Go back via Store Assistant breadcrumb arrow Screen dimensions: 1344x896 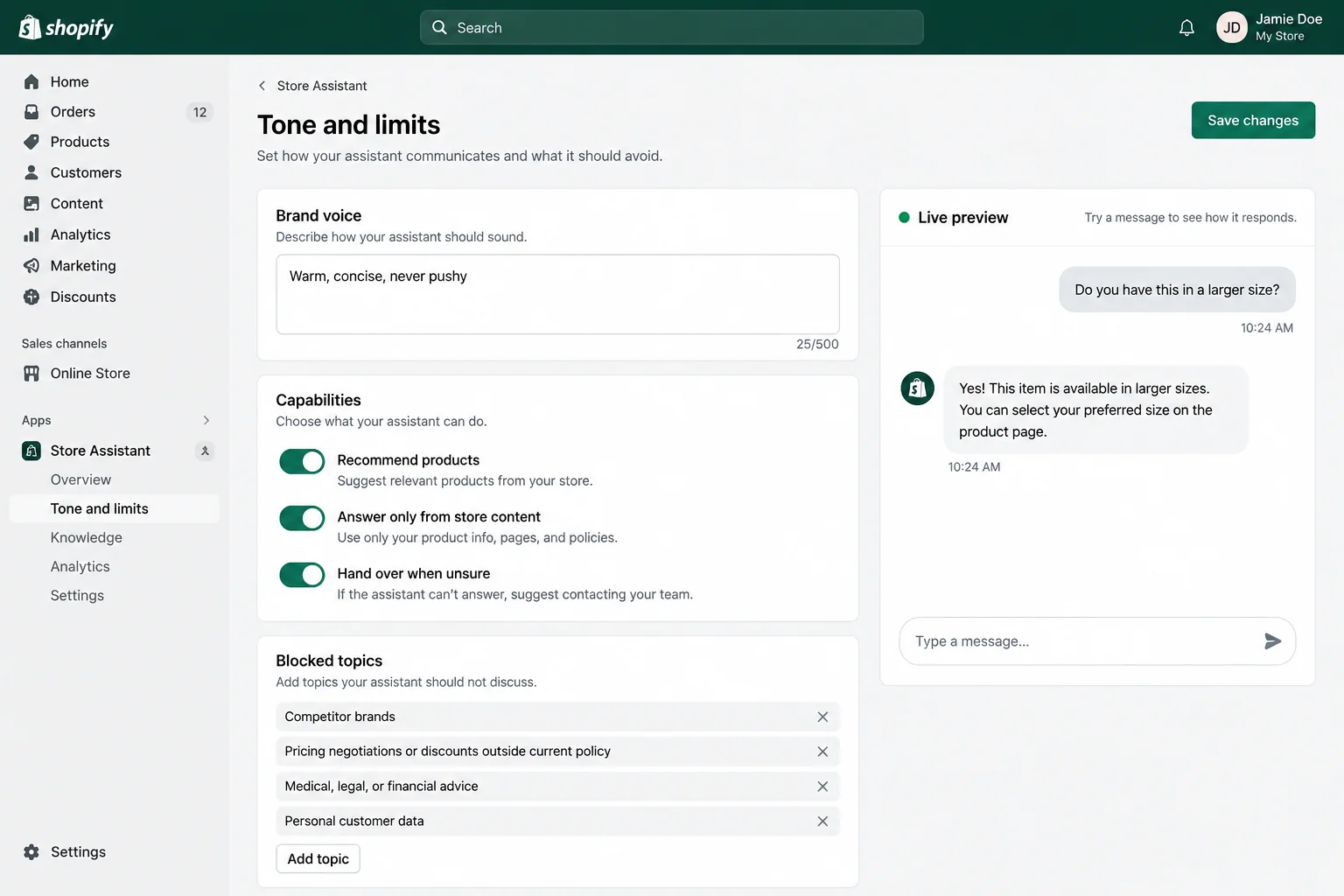point(262,86)
